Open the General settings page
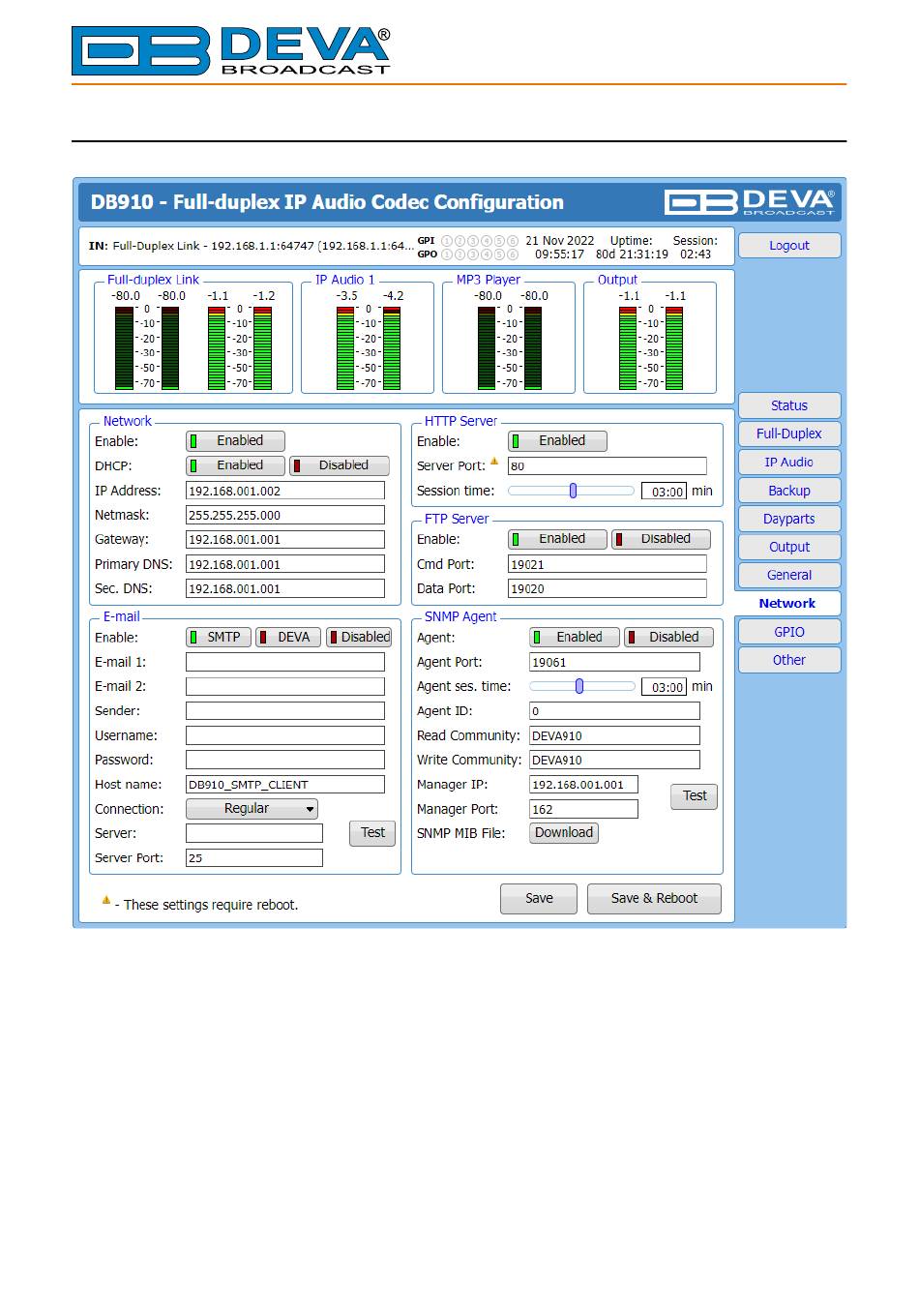 tap(789, 575)
